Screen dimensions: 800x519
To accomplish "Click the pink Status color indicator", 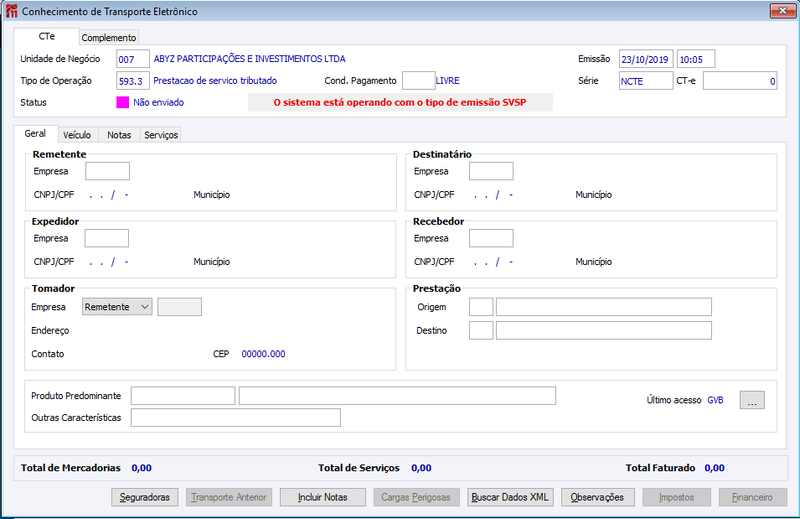I will pyautogui.click(x=122, y=102).
